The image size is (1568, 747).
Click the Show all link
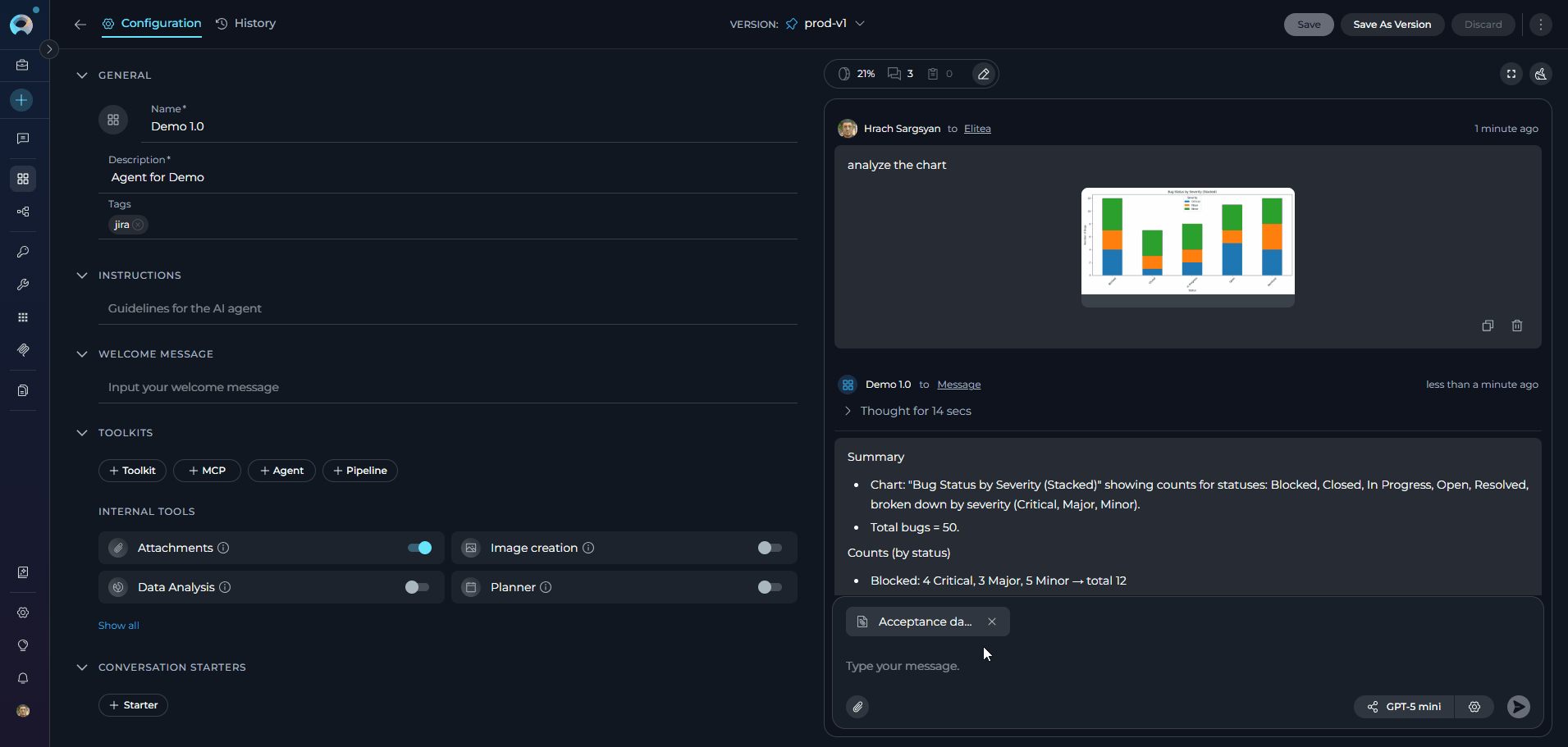click(x=119, y=626)
